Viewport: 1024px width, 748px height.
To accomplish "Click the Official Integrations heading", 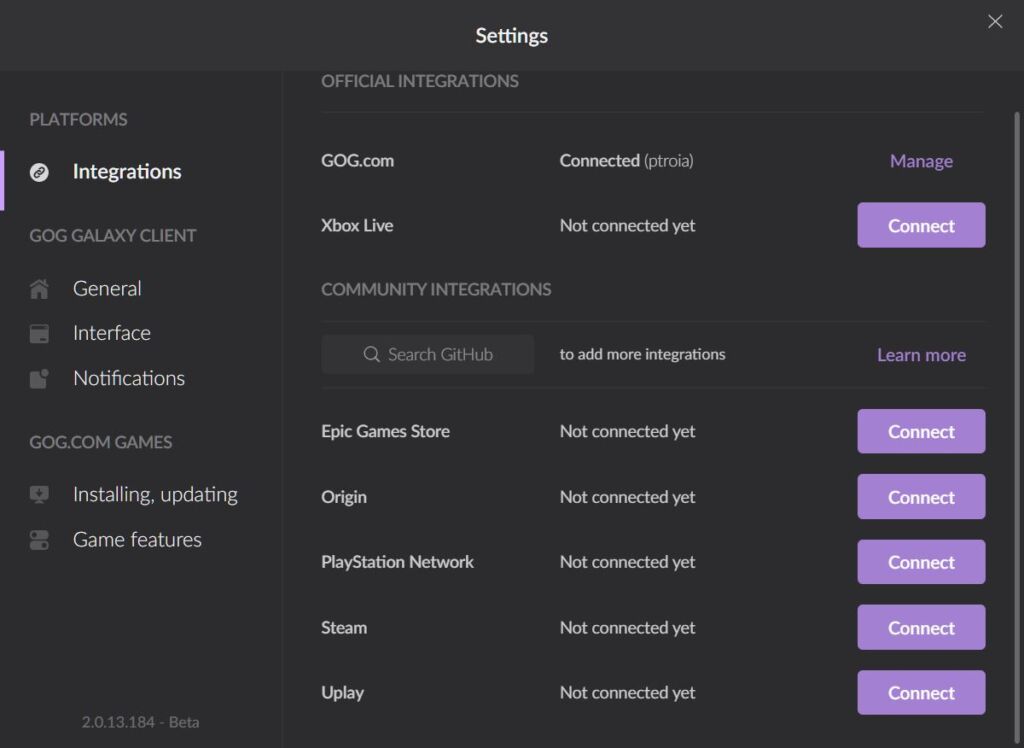I will point(419,81).
